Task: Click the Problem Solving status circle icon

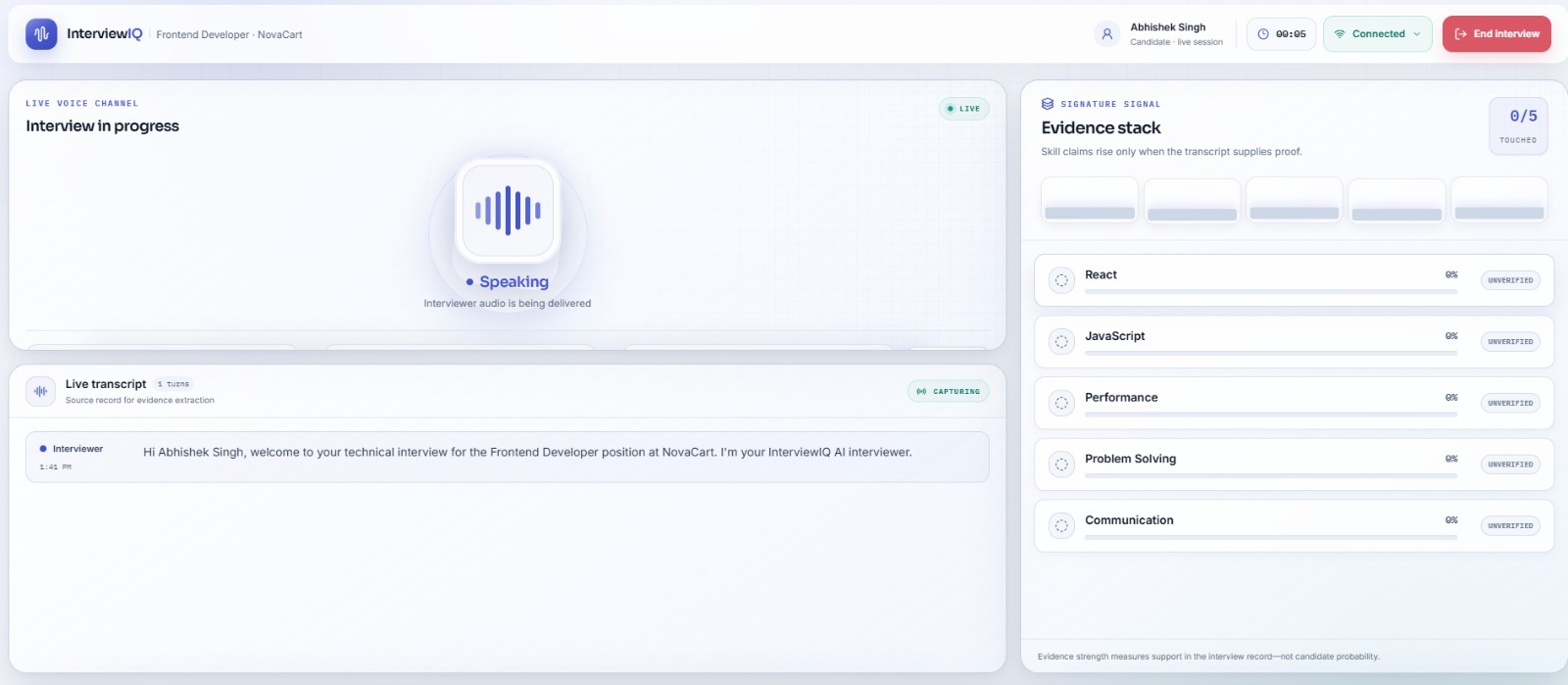Action: point(1061,465)
